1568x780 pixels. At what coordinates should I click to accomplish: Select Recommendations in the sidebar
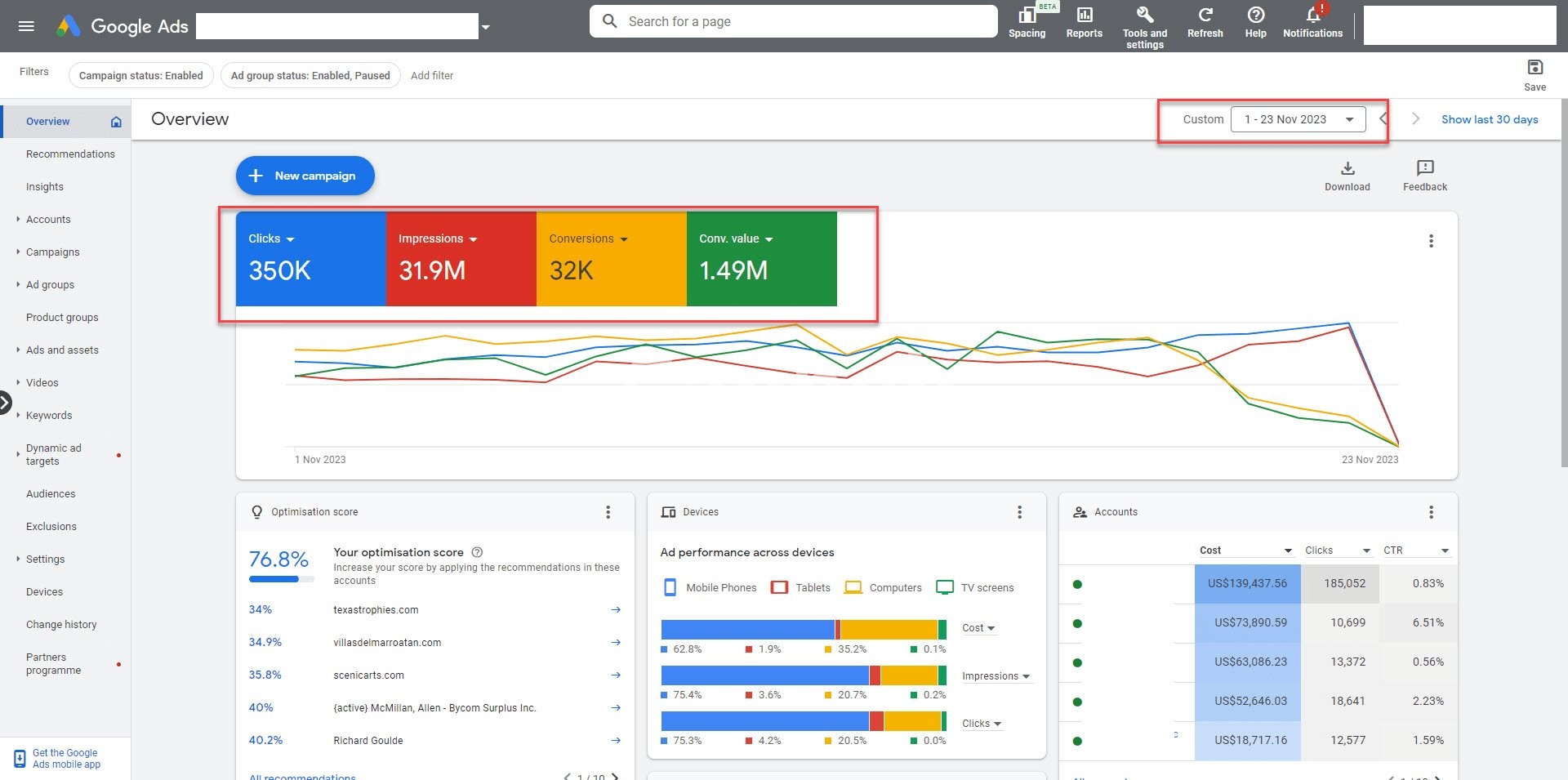[x=70, y=154]
